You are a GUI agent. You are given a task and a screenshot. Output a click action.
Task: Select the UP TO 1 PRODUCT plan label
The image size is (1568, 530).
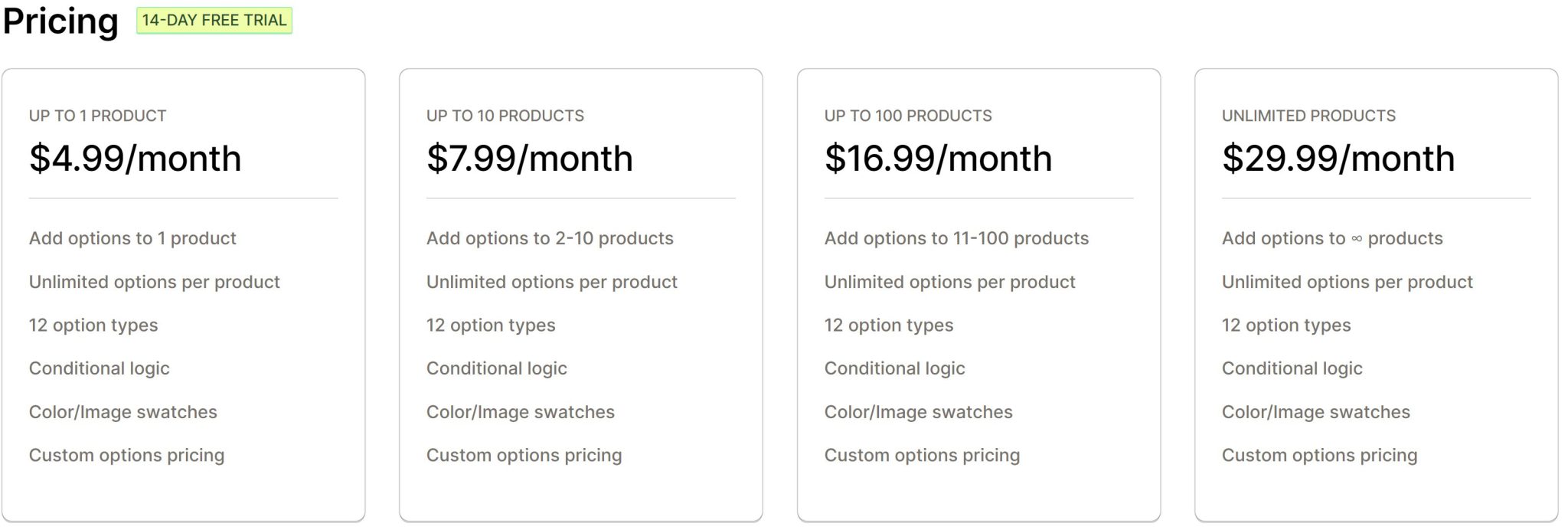pos(97,116)
